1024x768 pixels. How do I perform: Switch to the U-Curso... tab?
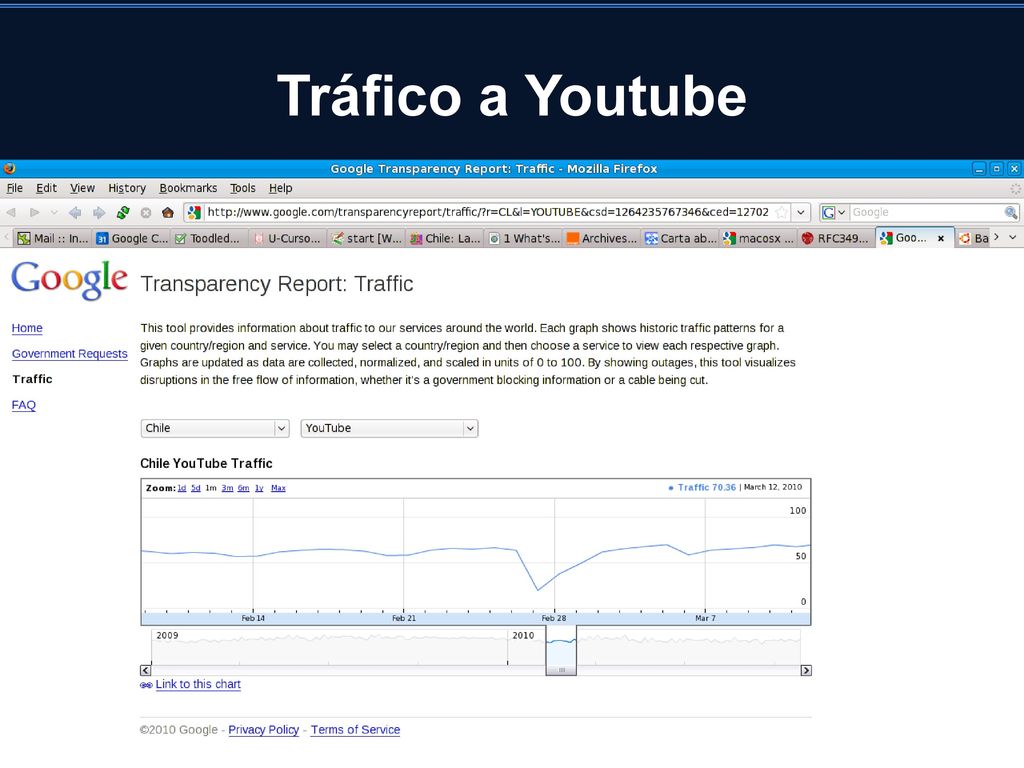pos(289,238)
